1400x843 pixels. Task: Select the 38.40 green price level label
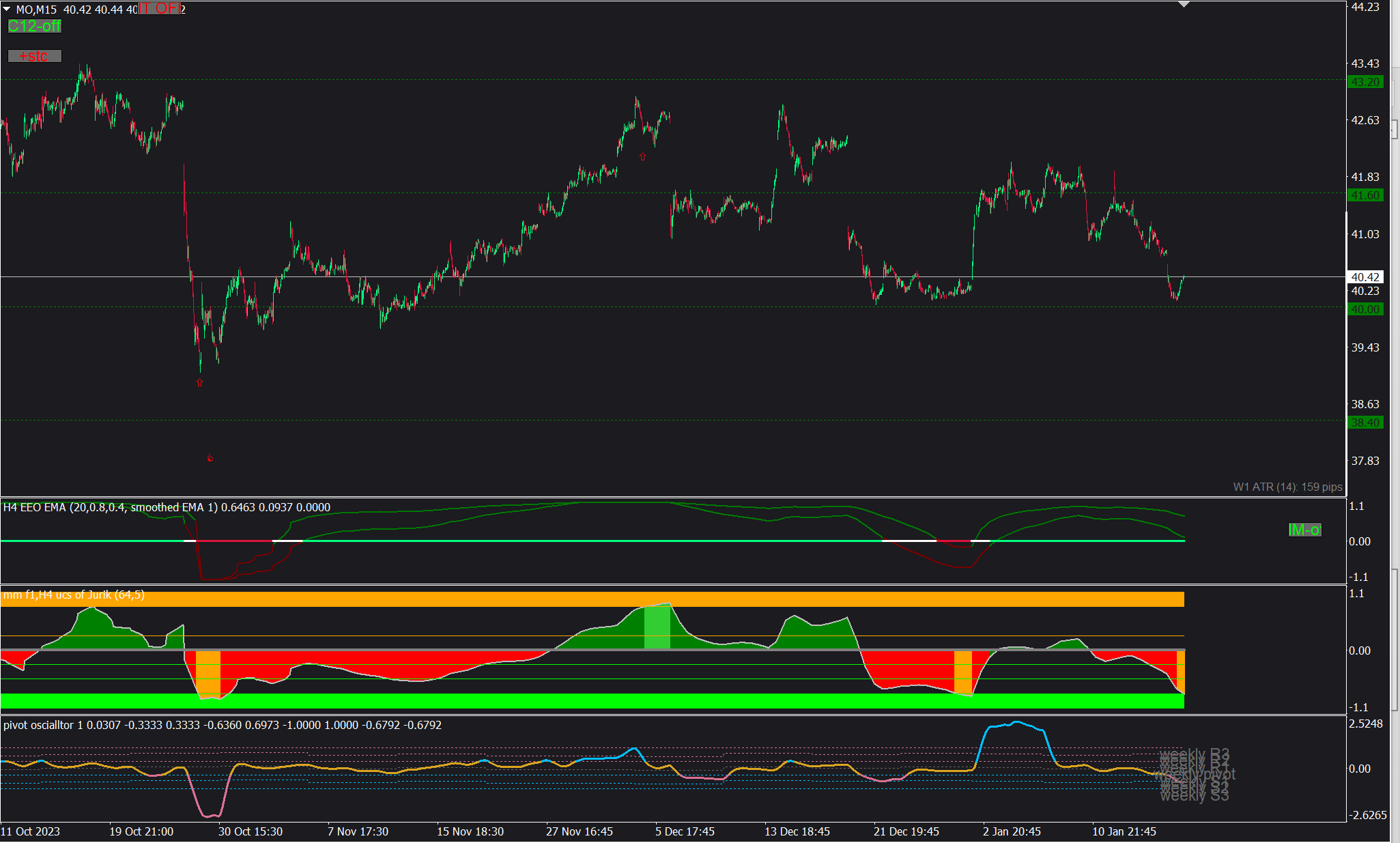coord(1365,423)
